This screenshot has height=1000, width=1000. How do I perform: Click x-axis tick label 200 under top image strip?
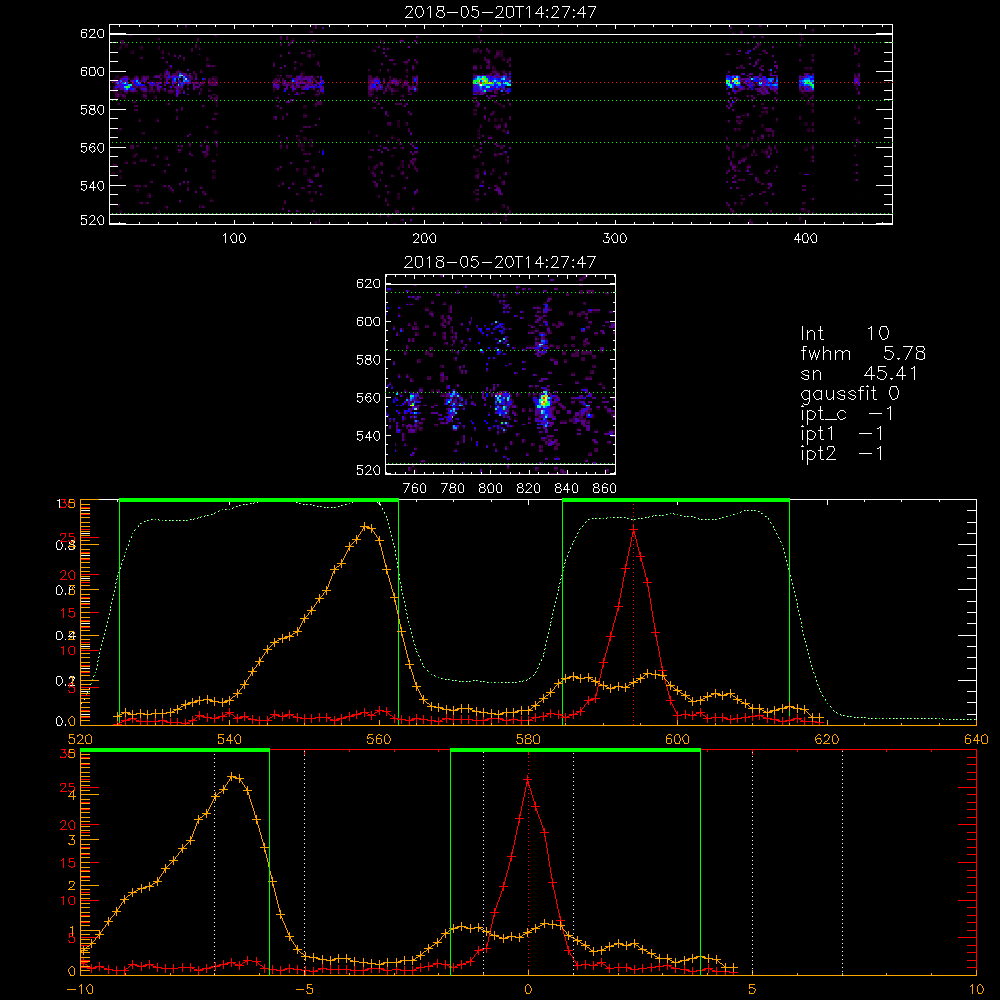[x=424, y=239]
